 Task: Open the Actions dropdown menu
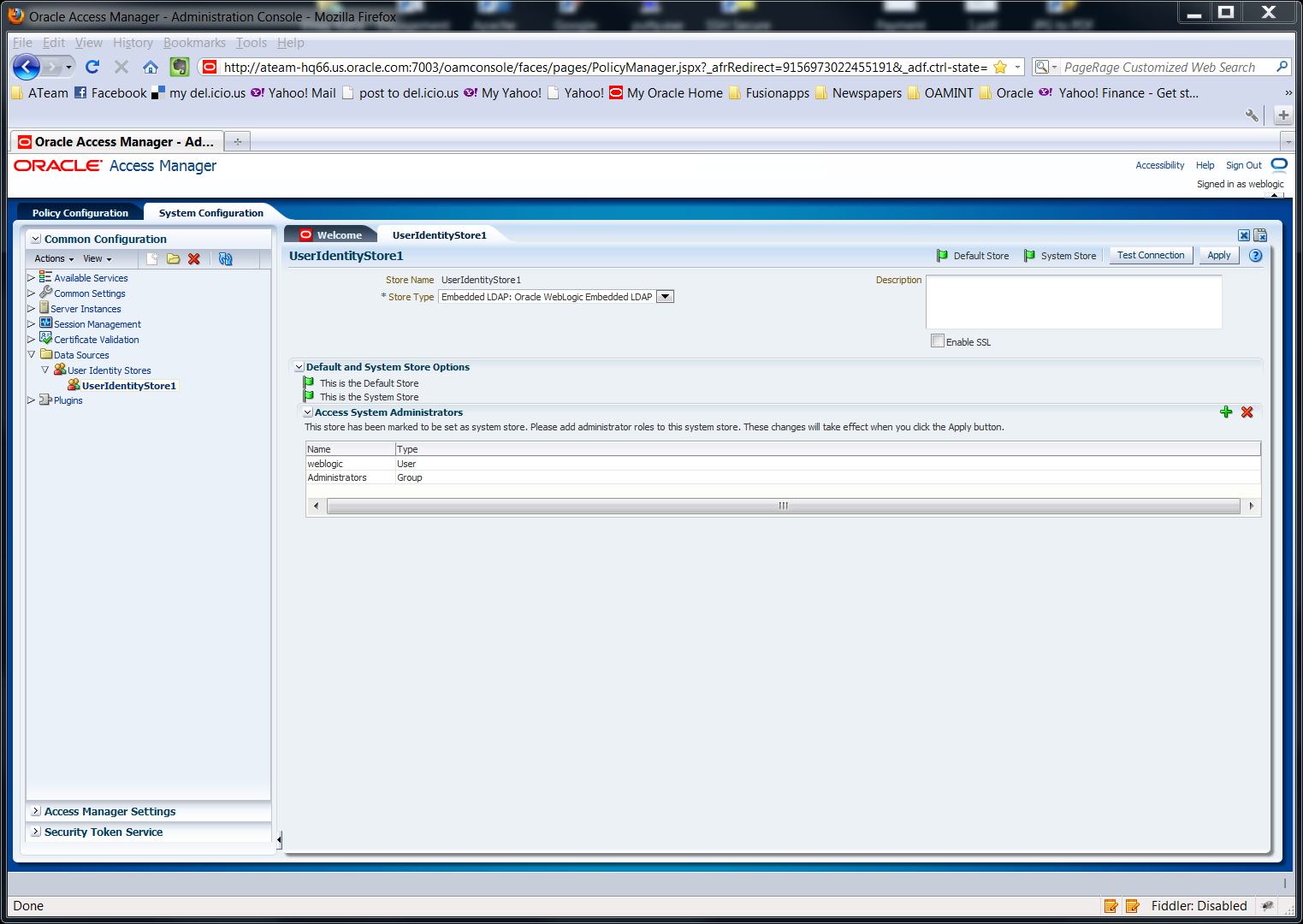(x=54, y=258)
